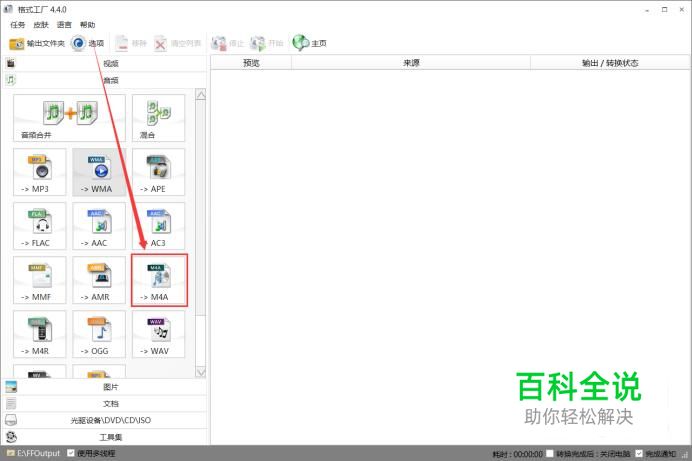692x461 pixels.
Task: Choose the -> MP3 converter
Action: (x=40, y=172)
